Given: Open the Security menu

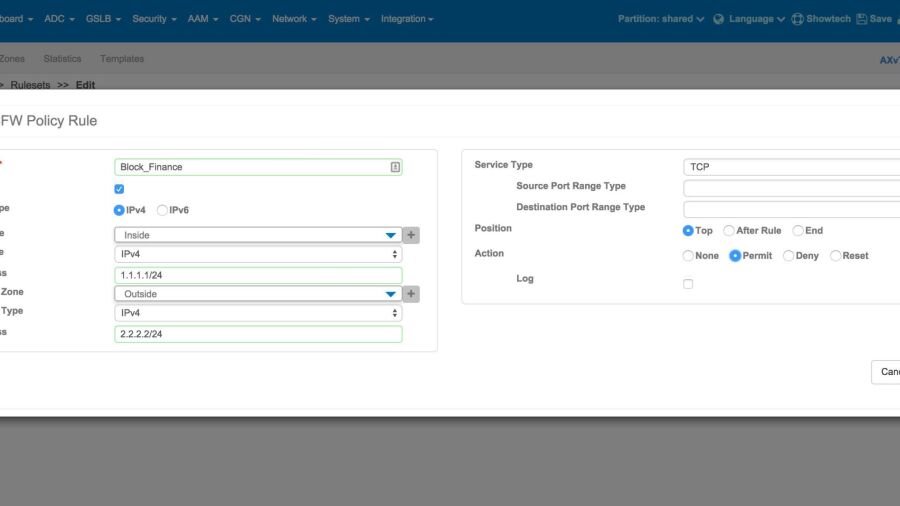Looking at the screenshot, I should coord(154,19).
